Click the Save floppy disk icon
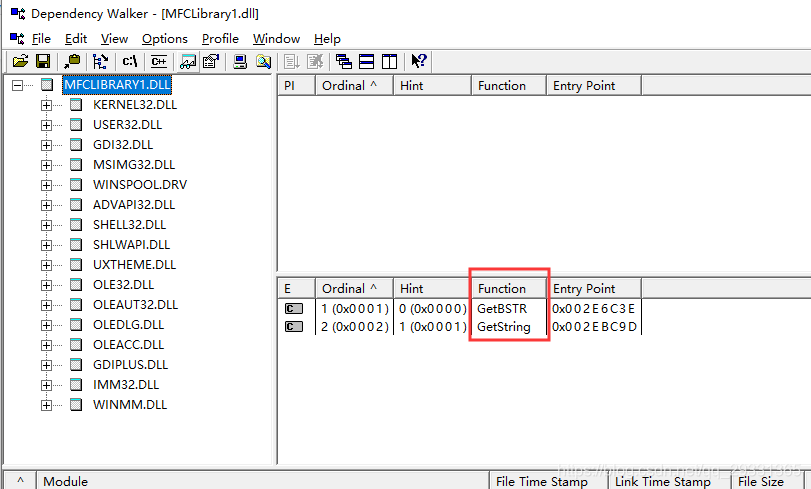 (43, 62)
